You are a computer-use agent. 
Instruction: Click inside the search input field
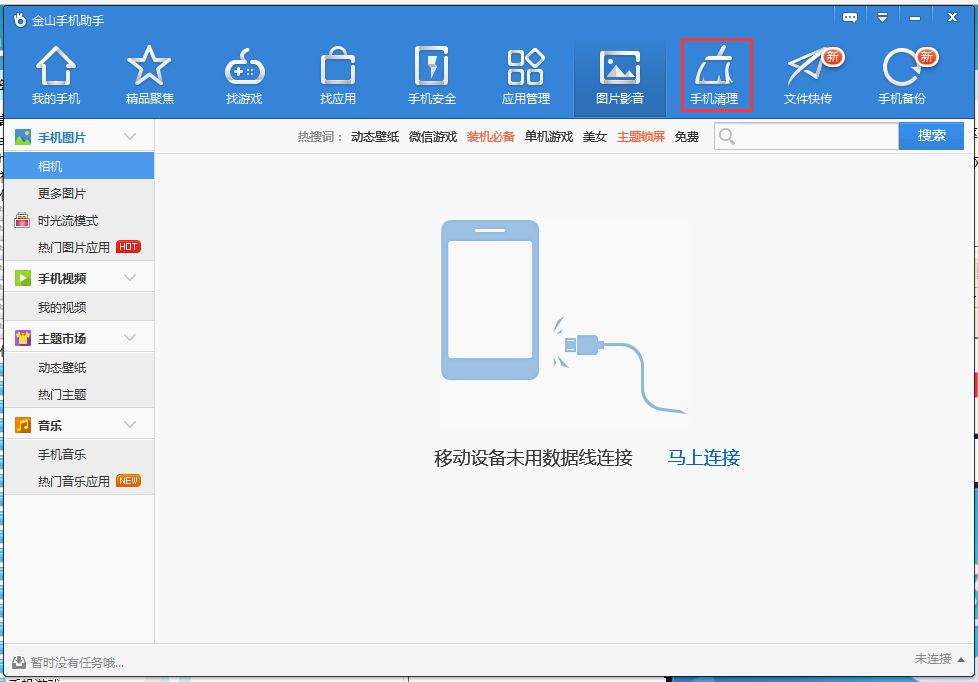pyautogui.click(x=805, y=136)
